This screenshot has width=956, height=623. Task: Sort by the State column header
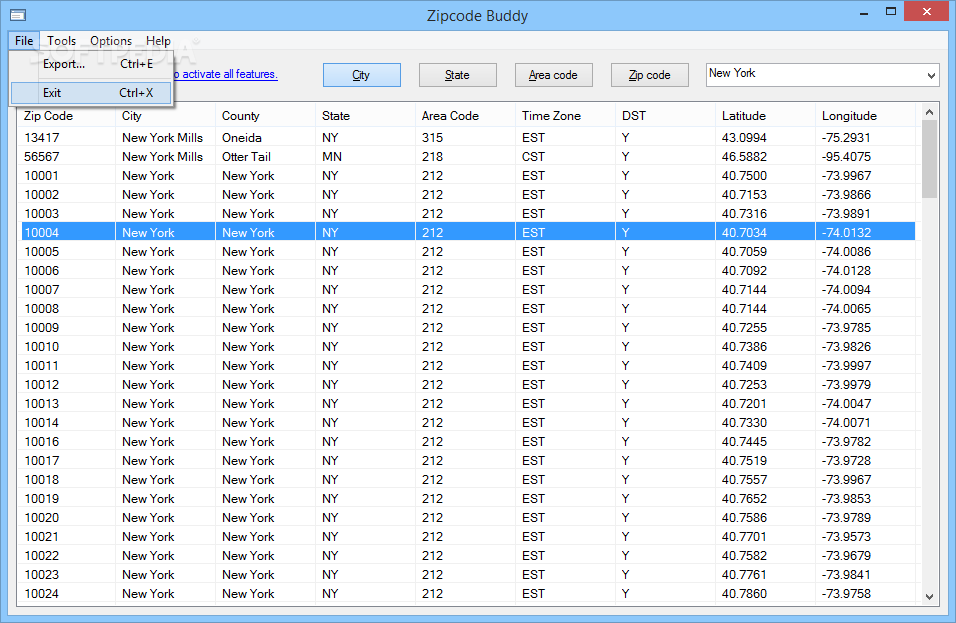tap(365, 116)
